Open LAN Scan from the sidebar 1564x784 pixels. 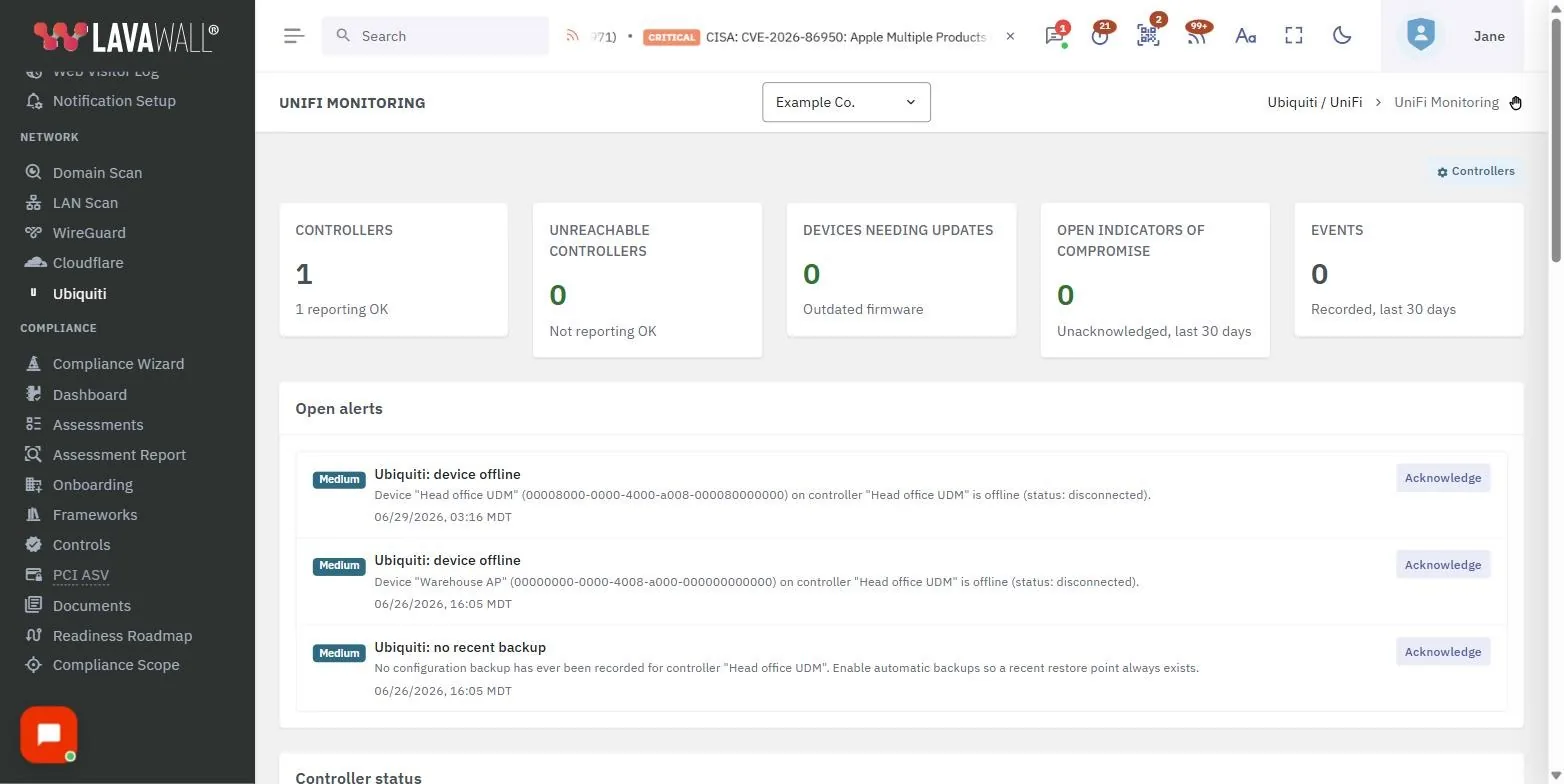(x=85, y=202)
